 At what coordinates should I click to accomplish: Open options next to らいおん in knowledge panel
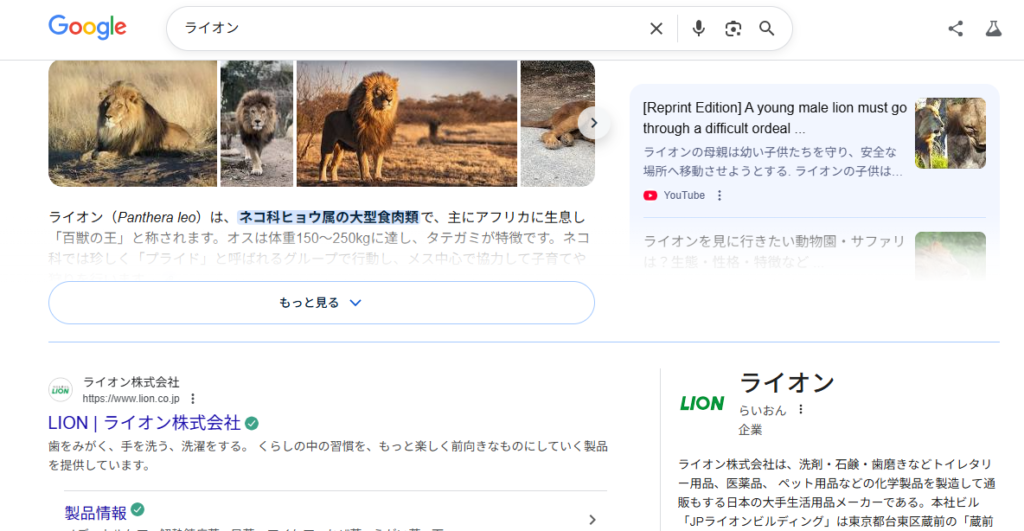click(x=800, y=410)
